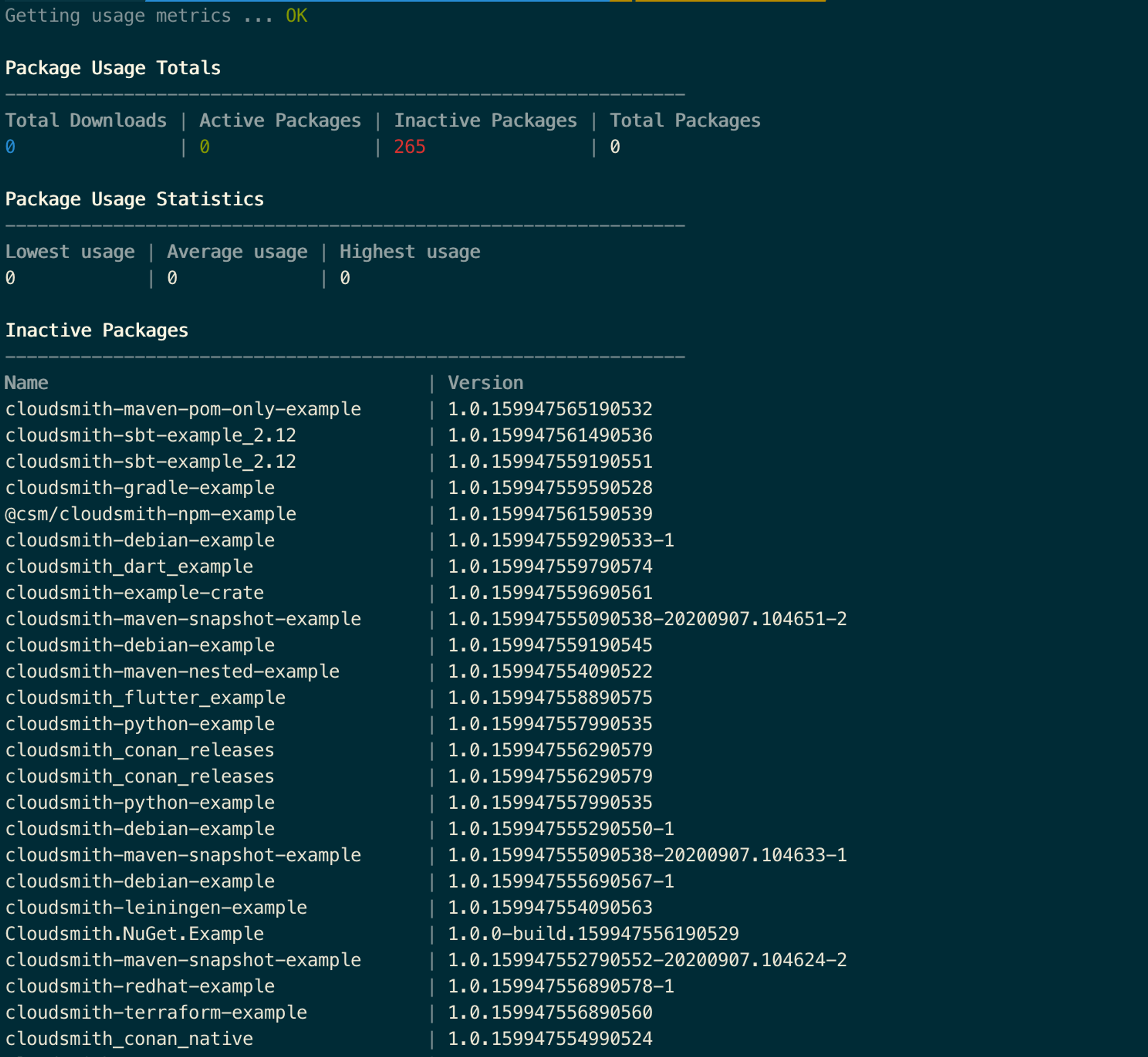Click the cloudsmith_flutter_example package name
Image resolution: width=1148 pixels, height=1057 pixels.
[x=145, y=698]
